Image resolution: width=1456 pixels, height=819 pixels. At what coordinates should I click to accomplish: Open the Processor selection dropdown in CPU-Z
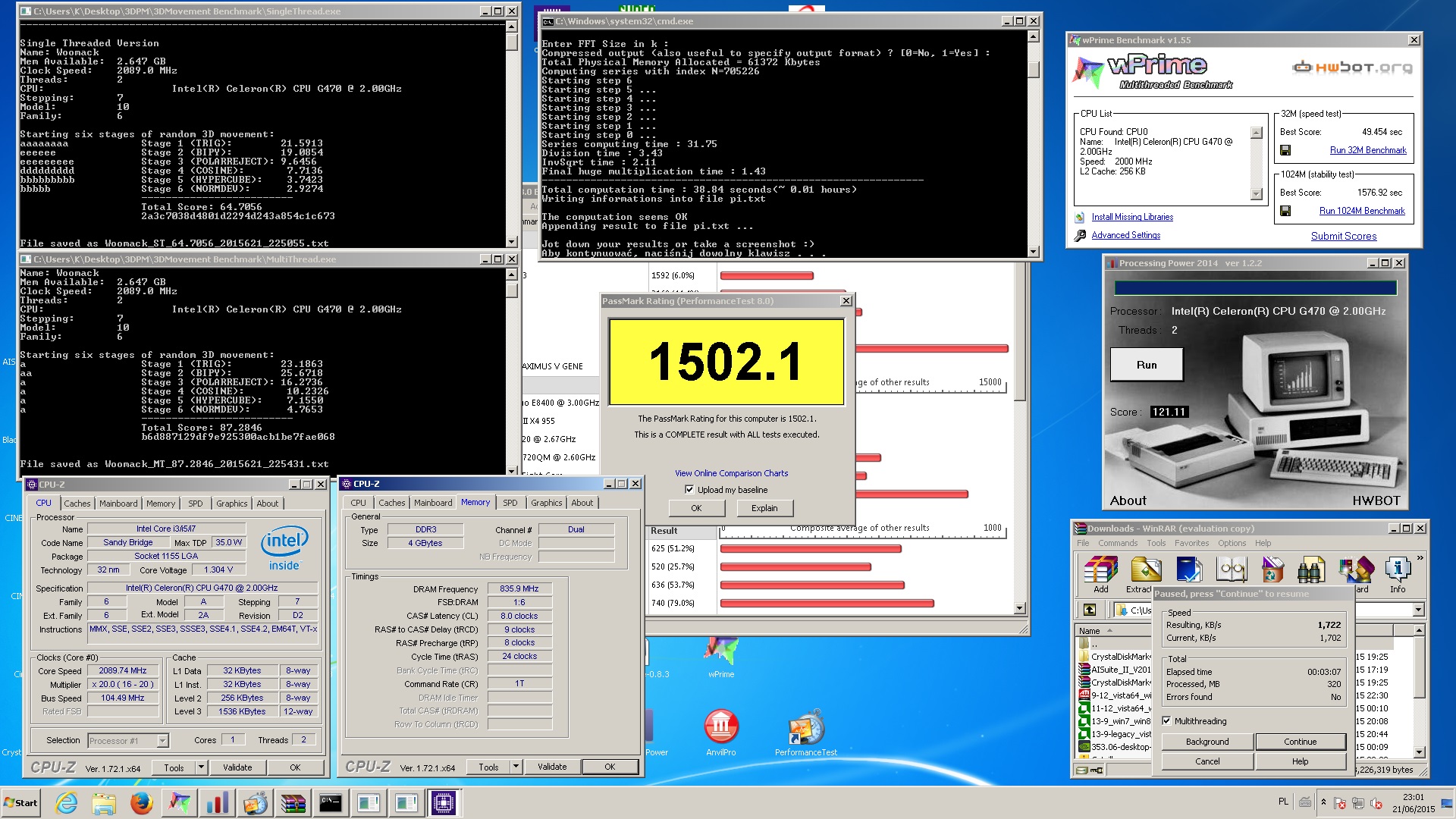(x=162, y=741)
